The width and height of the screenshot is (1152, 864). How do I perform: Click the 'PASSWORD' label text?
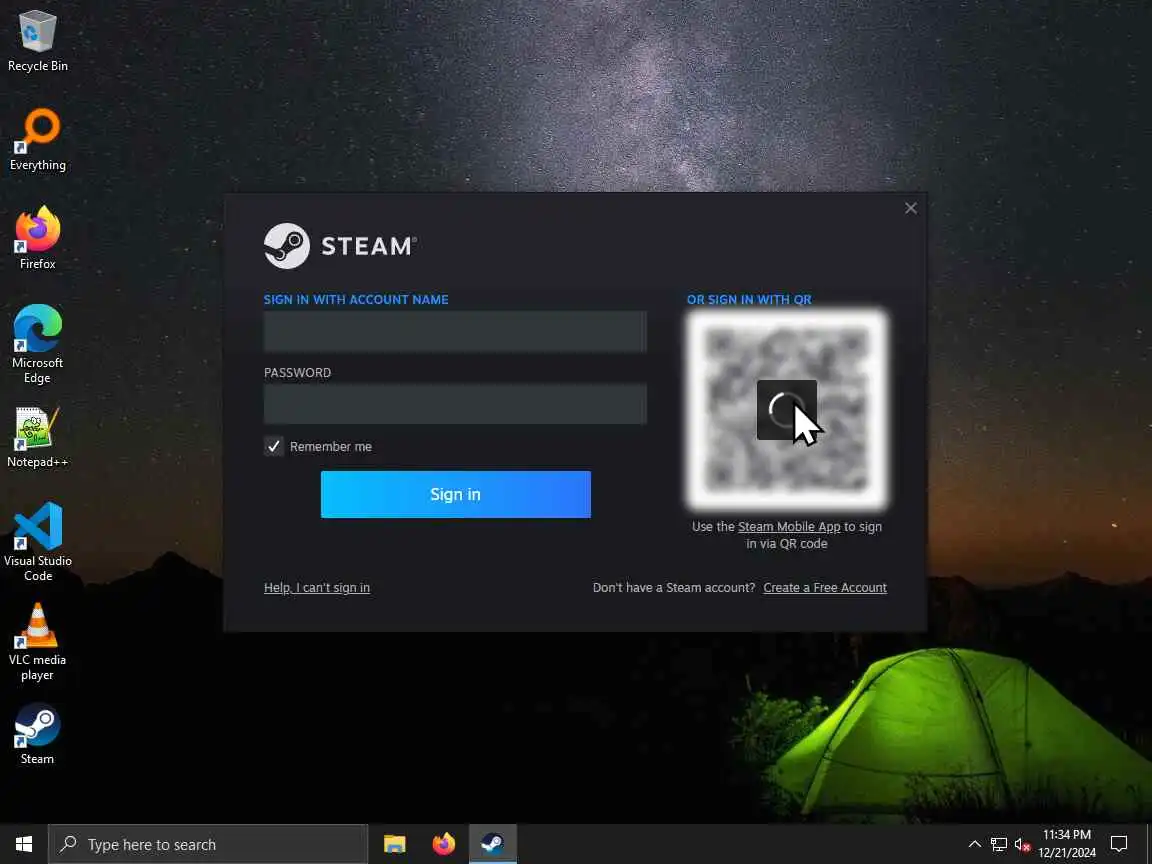pos(298,372)
